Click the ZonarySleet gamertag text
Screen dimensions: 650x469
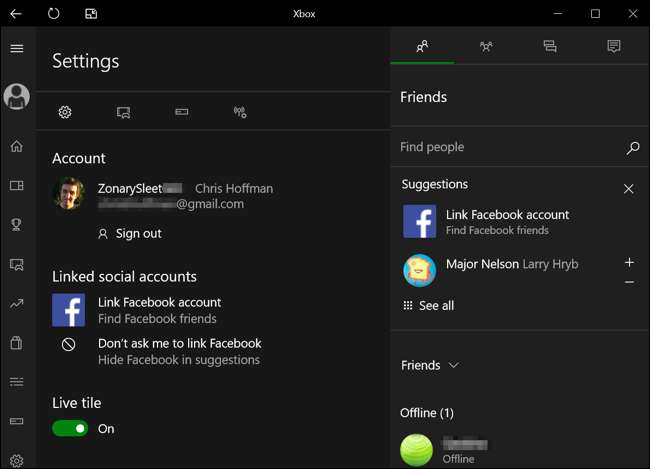[x=140, y=189]
